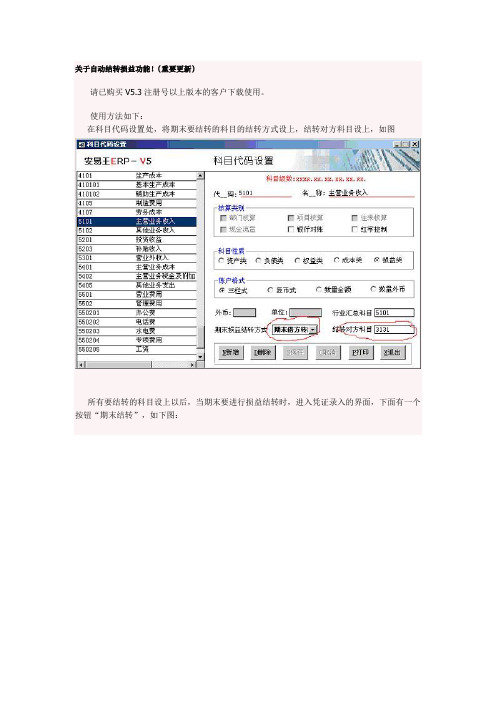Select the 损益类 radio button
The height and width of the screenshot is (702, 496).
tap(376, 260)
